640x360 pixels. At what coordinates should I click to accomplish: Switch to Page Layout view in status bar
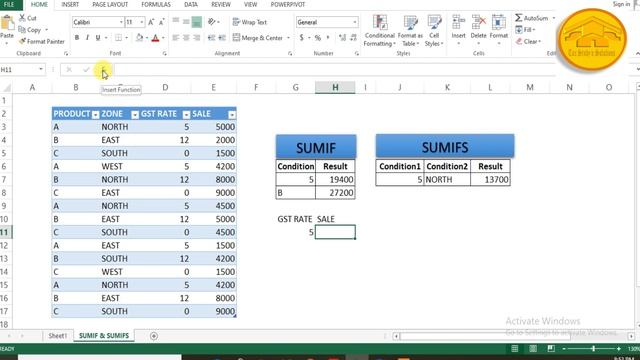pos(533,348)
